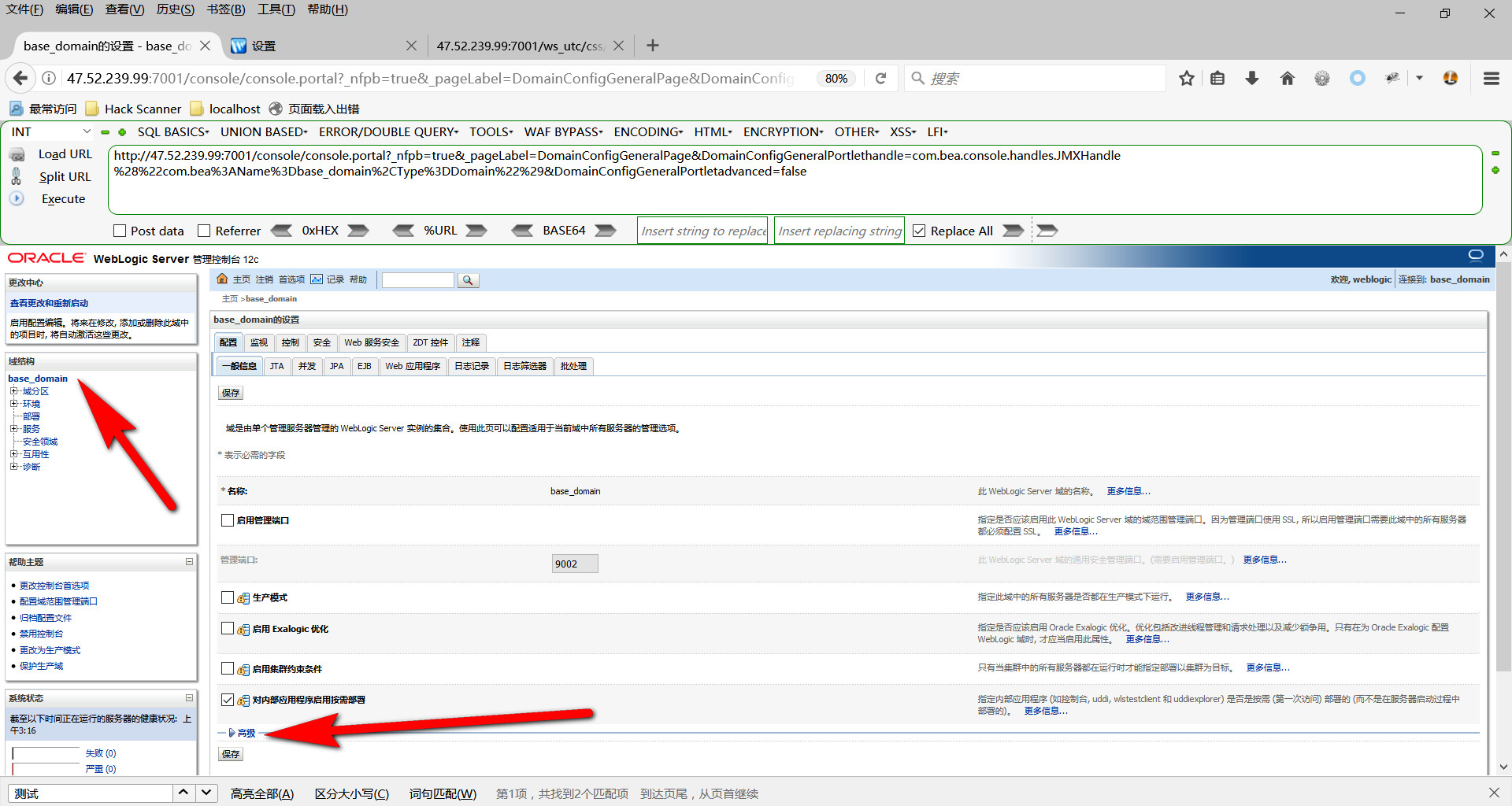The height and width of the screenshot is (806, 1512).
Task: Collapse the help topics panel
Action: 189,562
